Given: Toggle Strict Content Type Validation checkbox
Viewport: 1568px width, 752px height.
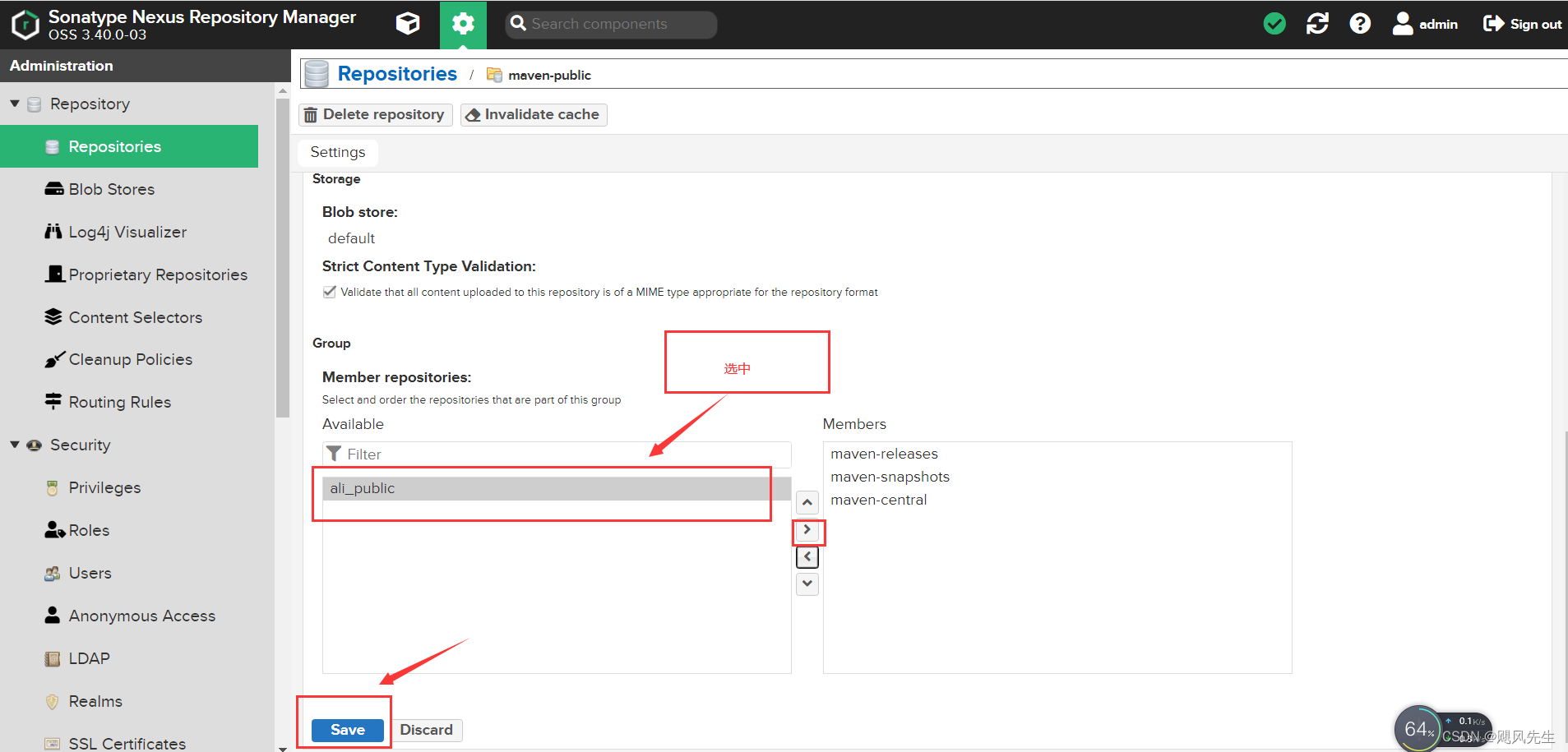Looking at the screenshot, I should click(330, 292).
